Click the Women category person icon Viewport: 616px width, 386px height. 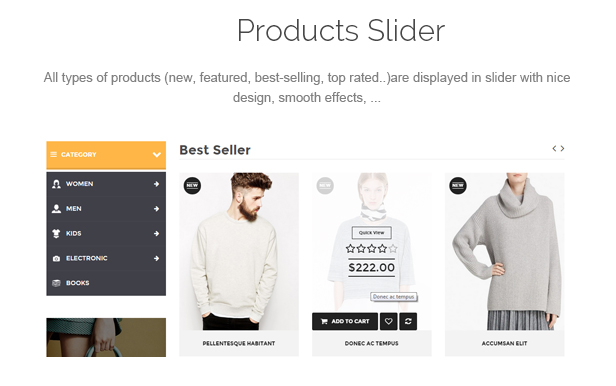click(x=56, y=184)
